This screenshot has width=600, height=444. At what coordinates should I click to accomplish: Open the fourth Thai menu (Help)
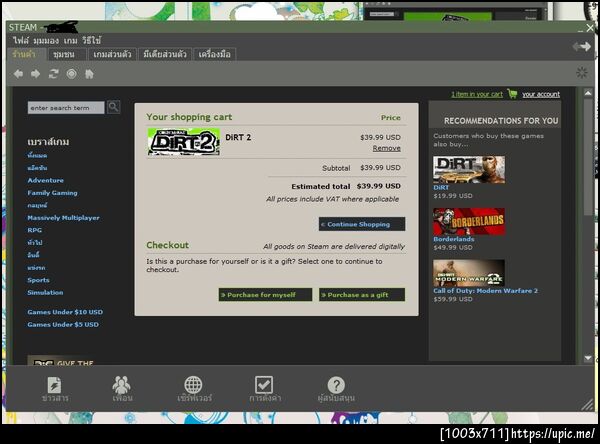coord(92,40)
